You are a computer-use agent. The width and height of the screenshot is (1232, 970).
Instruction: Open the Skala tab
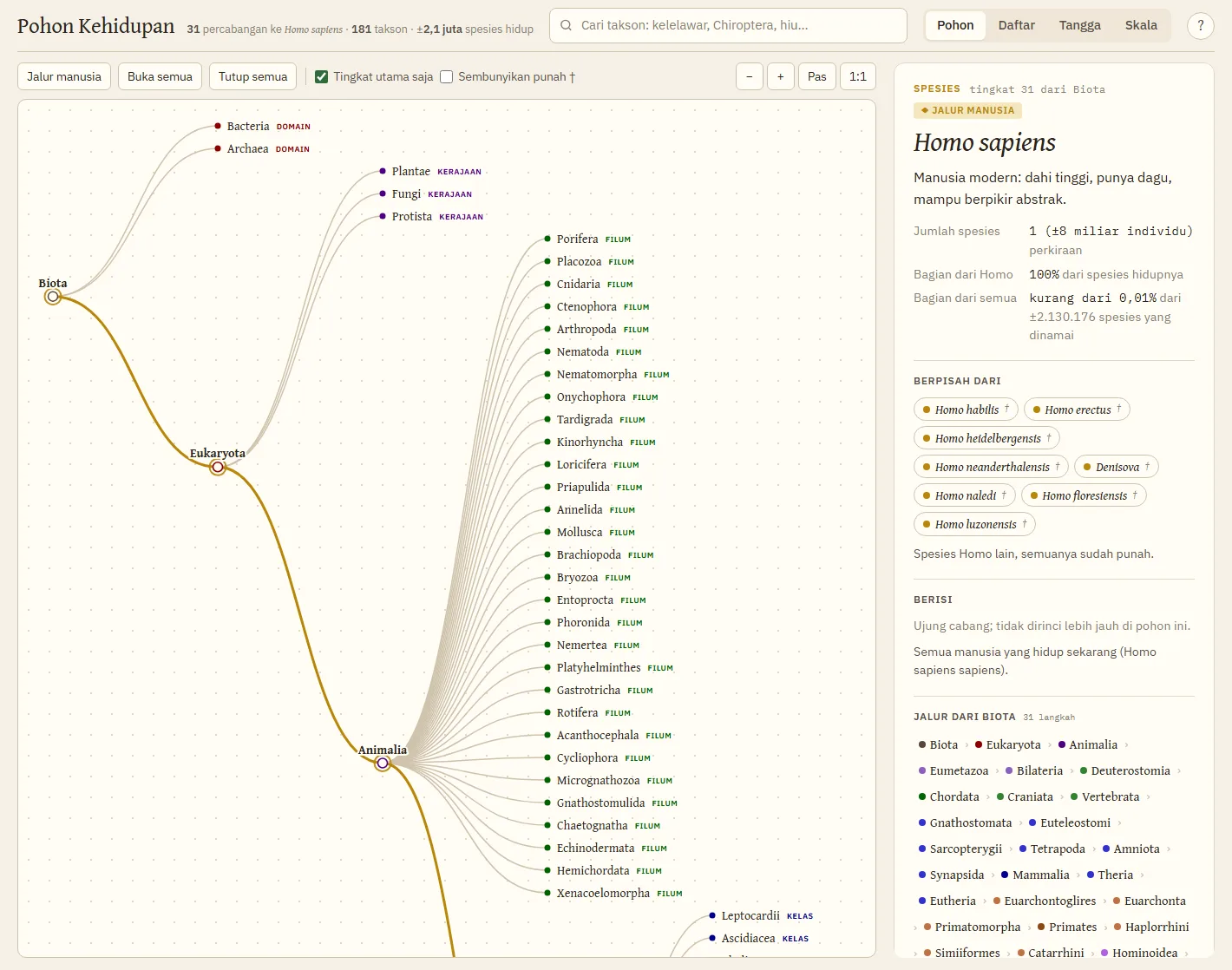click(x=1141, y=25)
